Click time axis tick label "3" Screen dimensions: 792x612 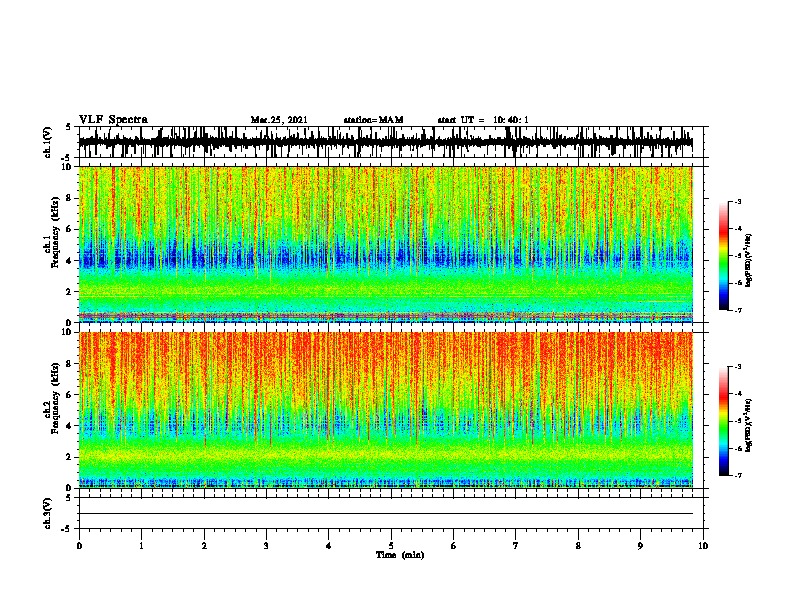tap(266, 546)
